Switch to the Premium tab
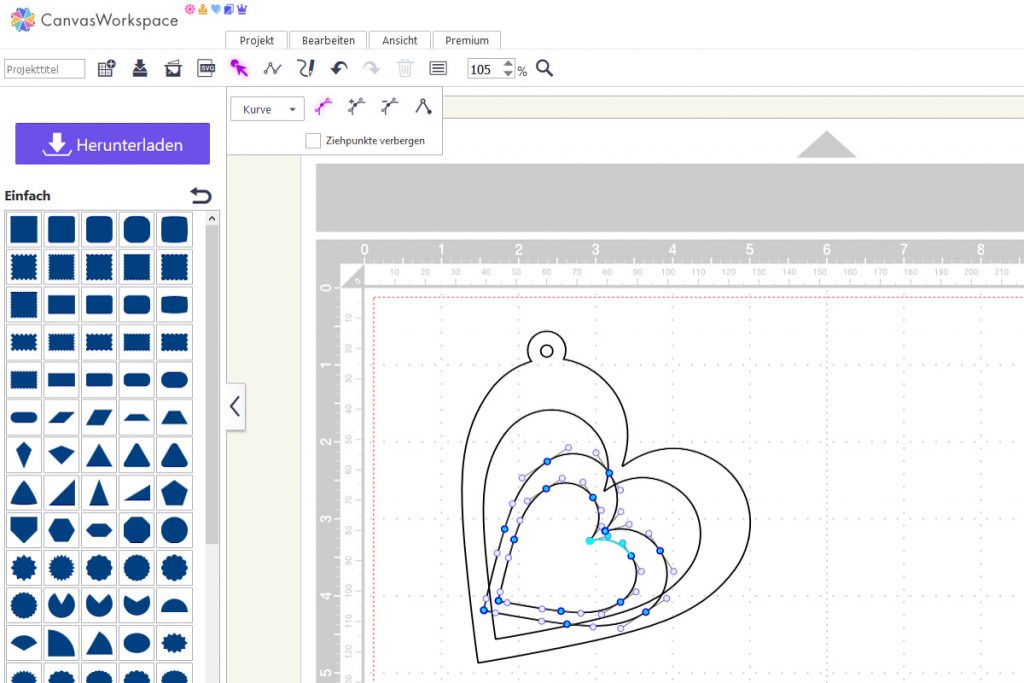Screen dimensions: 1024x683 pyautogui.click(x=467, y=40)
